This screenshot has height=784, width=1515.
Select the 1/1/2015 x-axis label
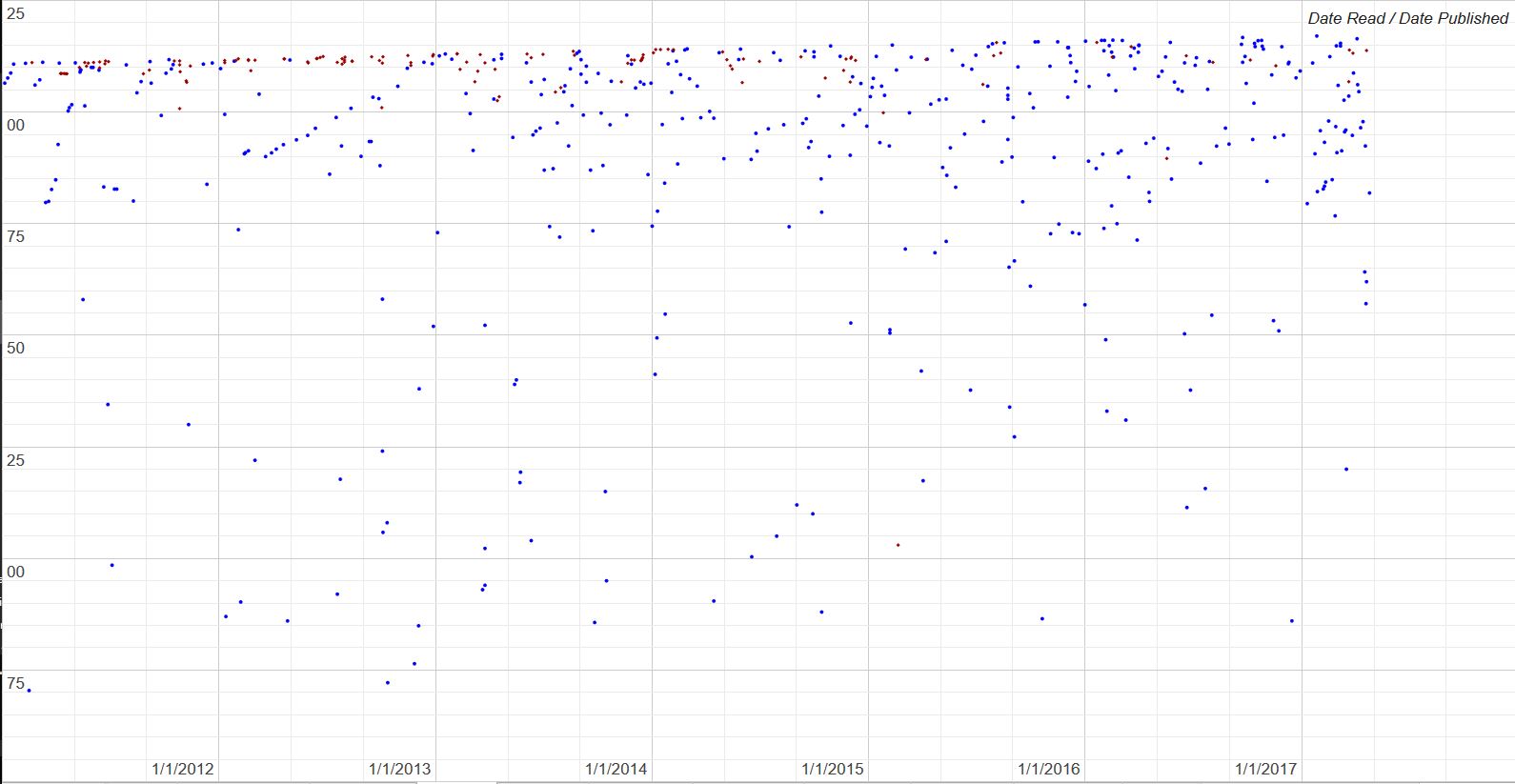click(833, 769)
